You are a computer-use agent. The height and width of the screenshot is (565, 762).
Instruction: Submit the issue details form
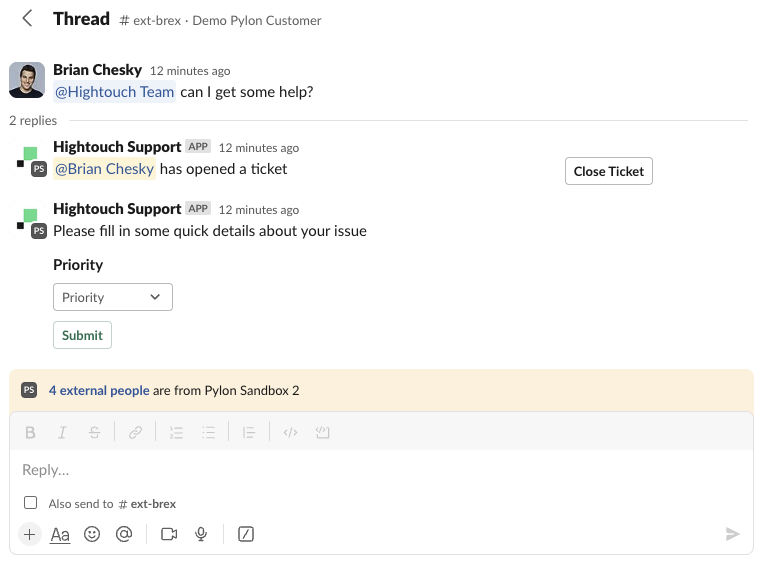[x=82, y=335]
